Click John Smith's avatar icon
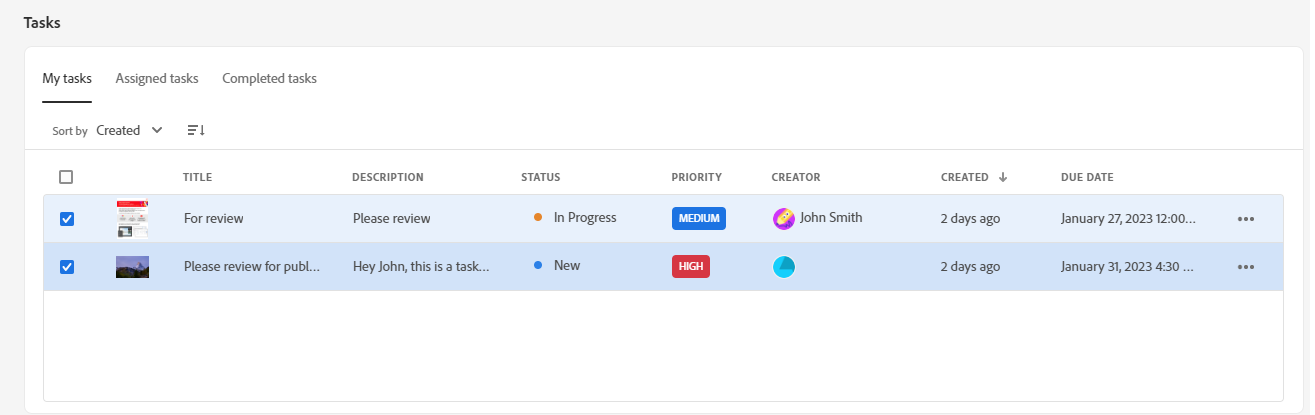 point(784,218)
